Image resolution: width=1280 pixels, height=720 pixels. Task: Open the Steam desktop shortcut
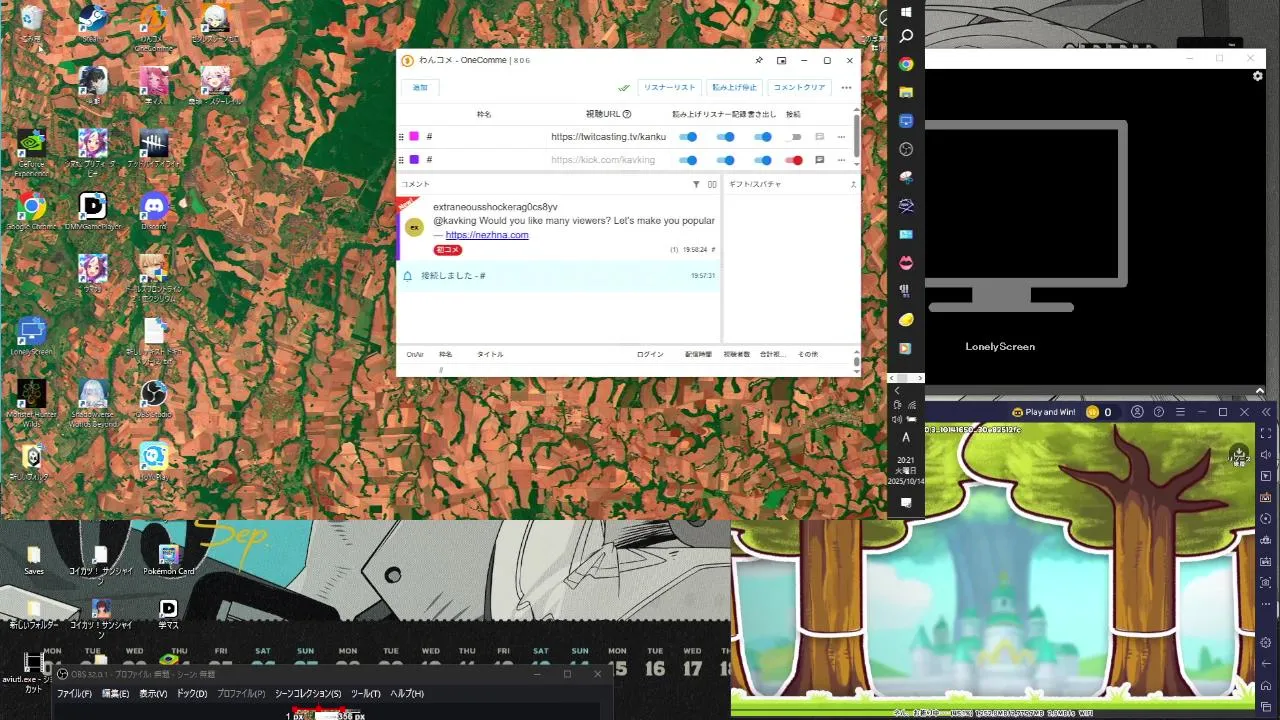[x=93, y=21]
